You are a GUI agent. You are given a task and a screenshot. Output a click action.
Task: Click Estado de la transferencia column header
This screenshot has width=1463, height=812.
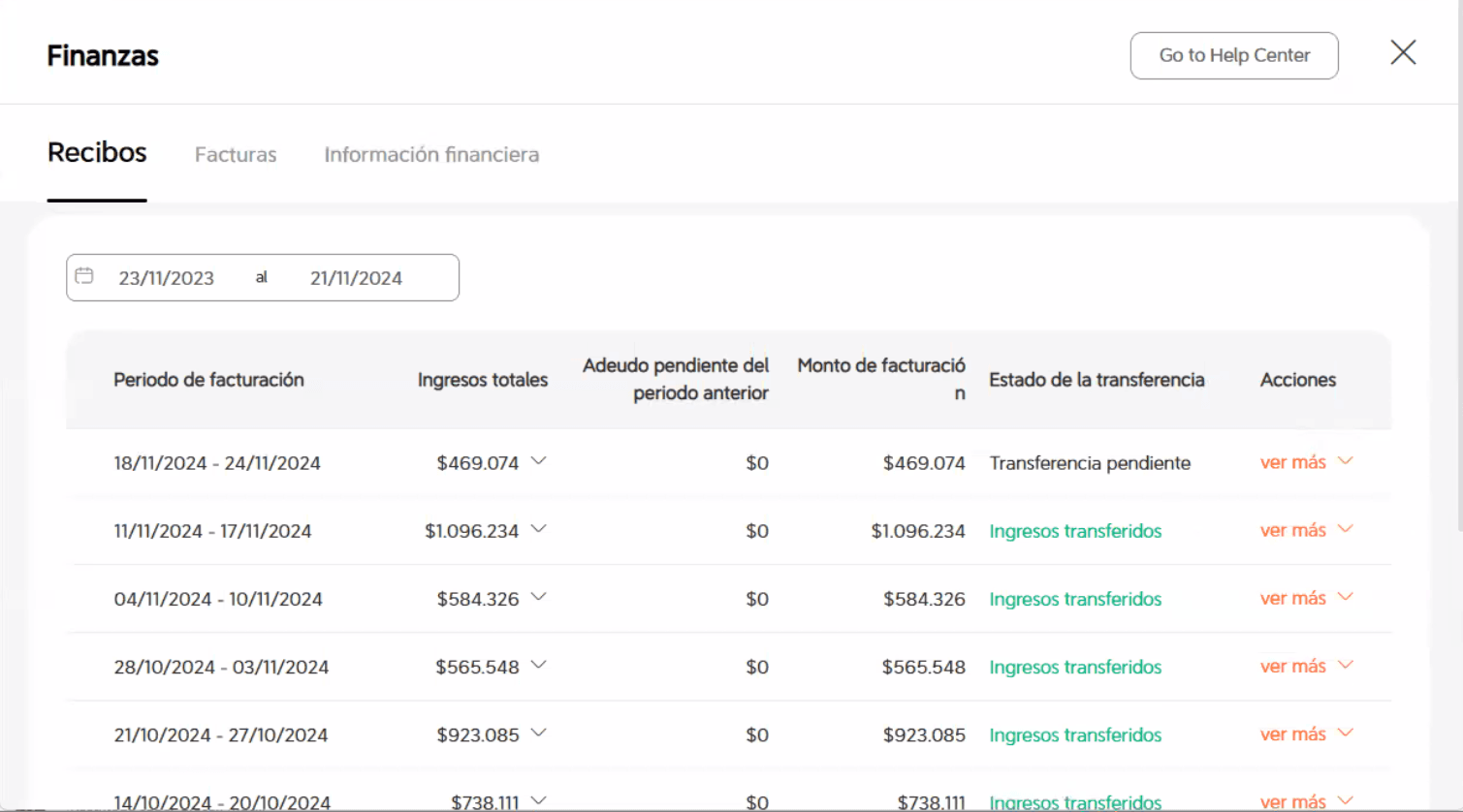pyautogui.click(x=1097, y=380)
